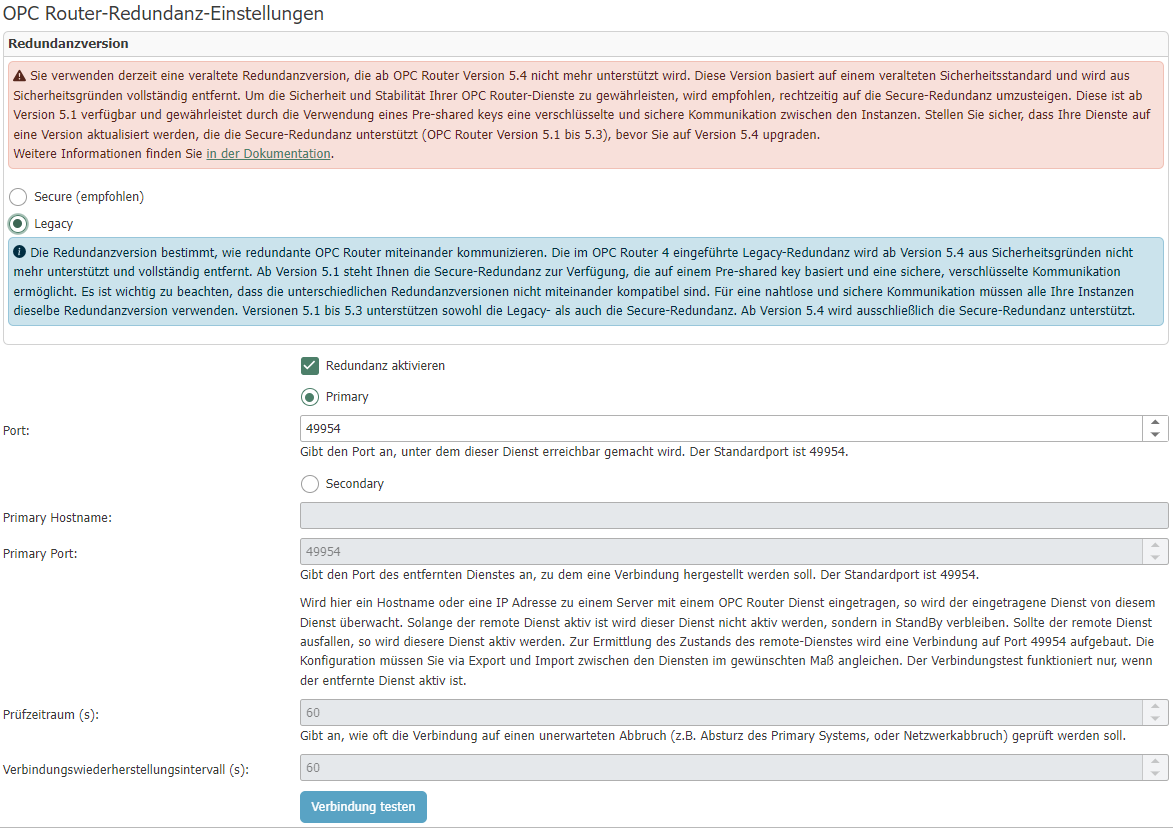Open the 'in der Dokumentation' link
This screenshot has width=1173, height=828.
[268, 154]
